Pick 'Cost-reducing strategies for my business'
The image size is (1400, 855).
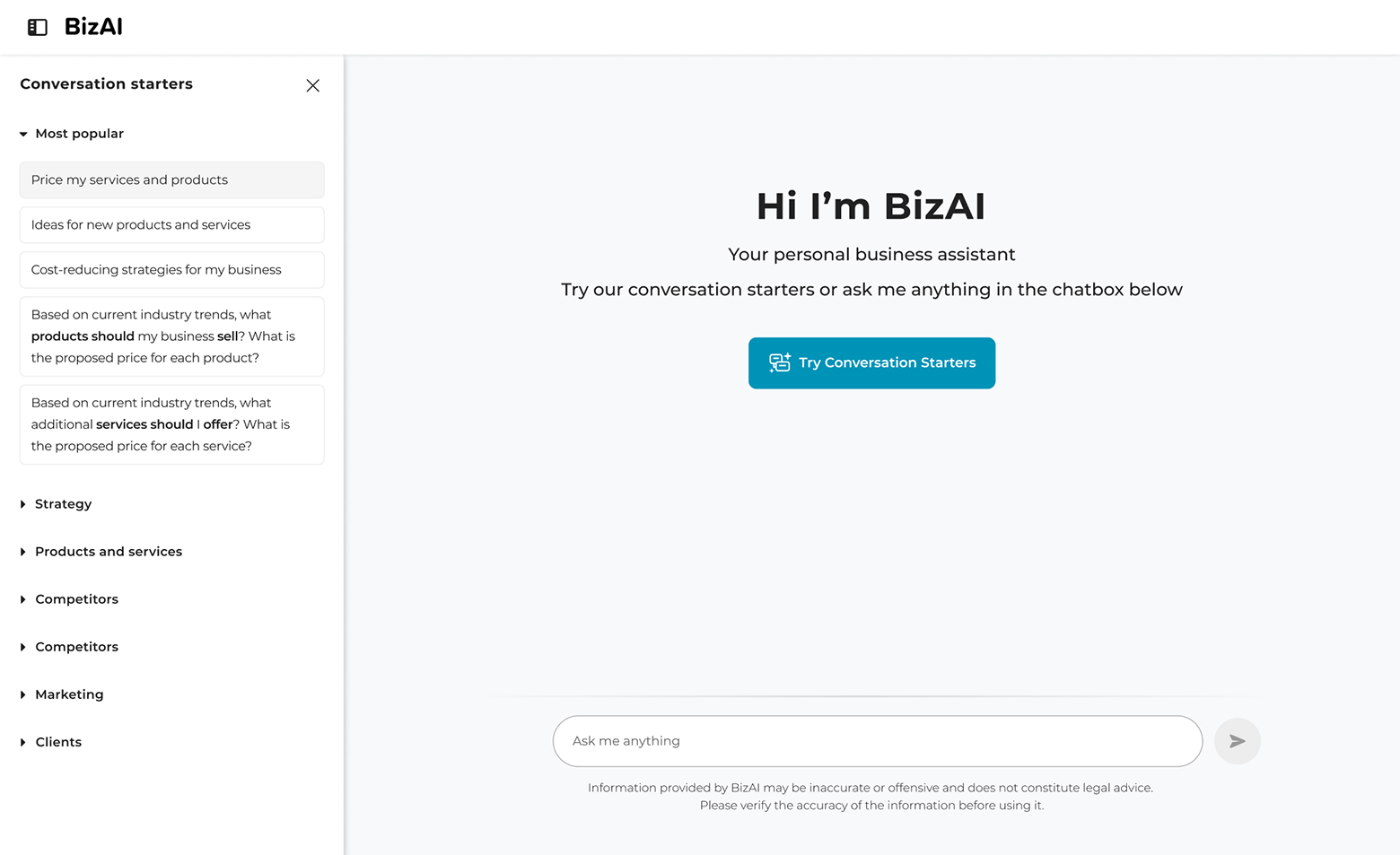(x=171, y=270)
